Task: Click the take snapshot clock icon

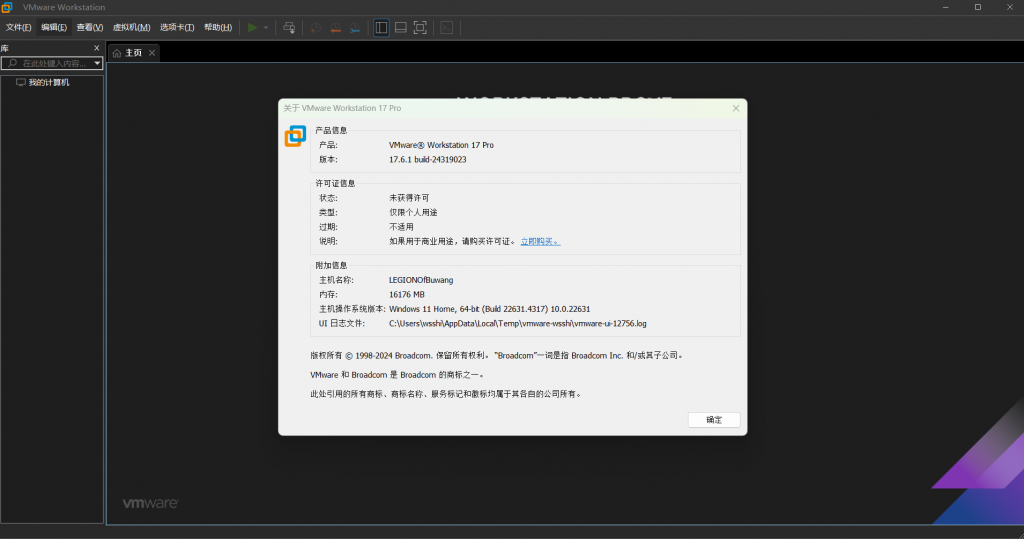Action: tap(315, 27)
